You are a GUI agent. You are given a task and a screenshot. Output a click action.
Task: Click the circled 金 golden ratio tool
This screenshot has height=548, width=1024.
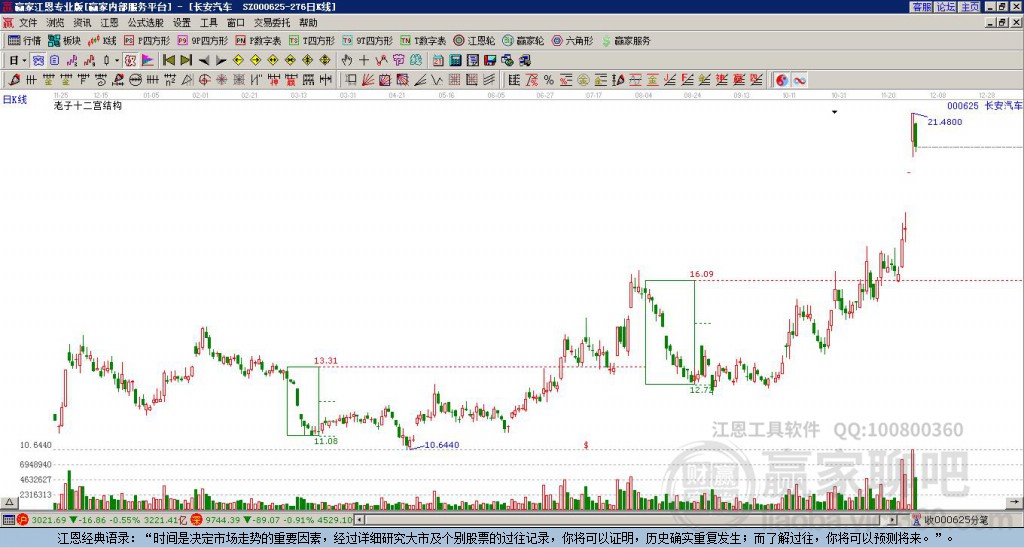click(x=583, y=80)
